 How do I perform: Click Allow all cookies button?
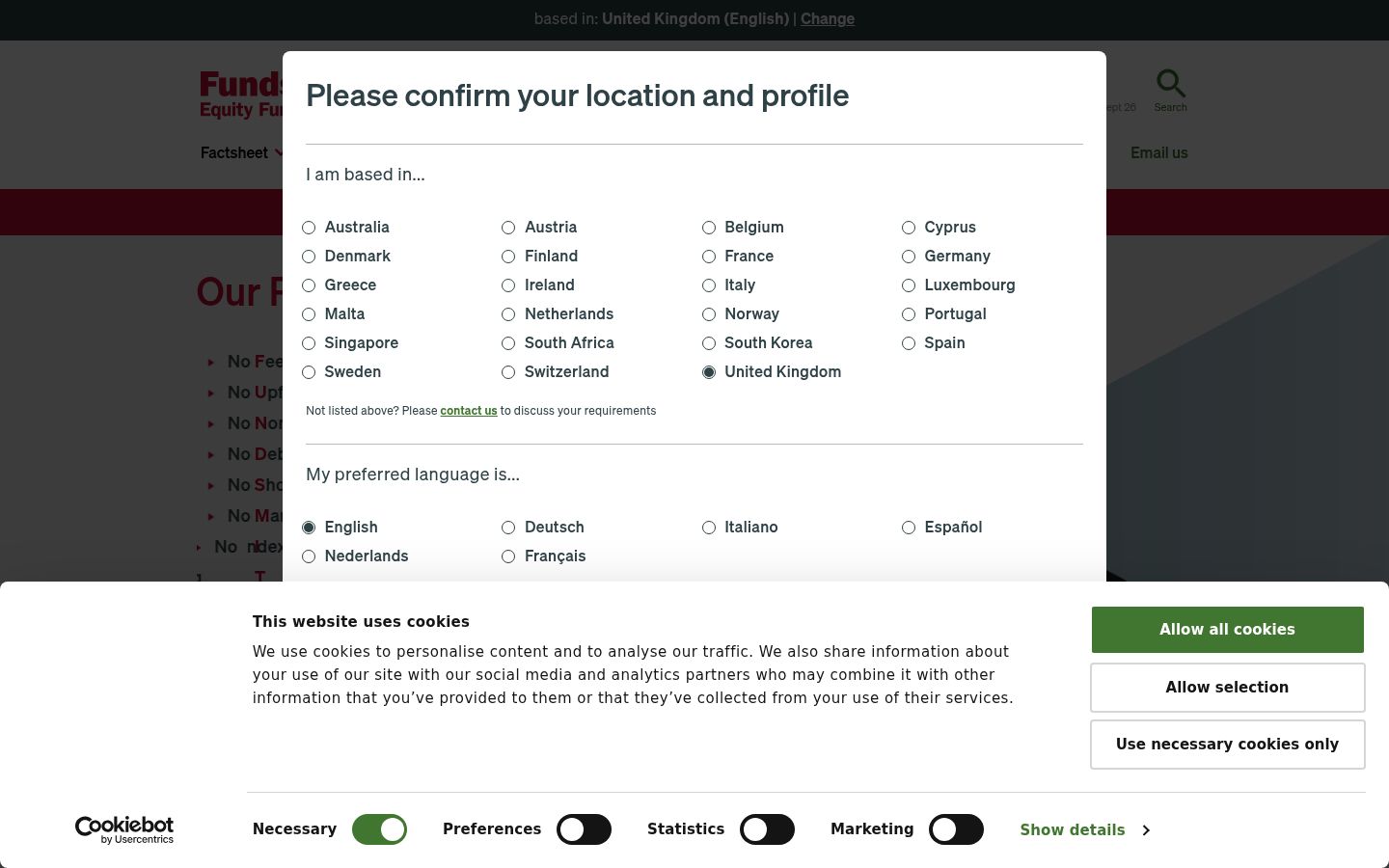[1227, 630]
